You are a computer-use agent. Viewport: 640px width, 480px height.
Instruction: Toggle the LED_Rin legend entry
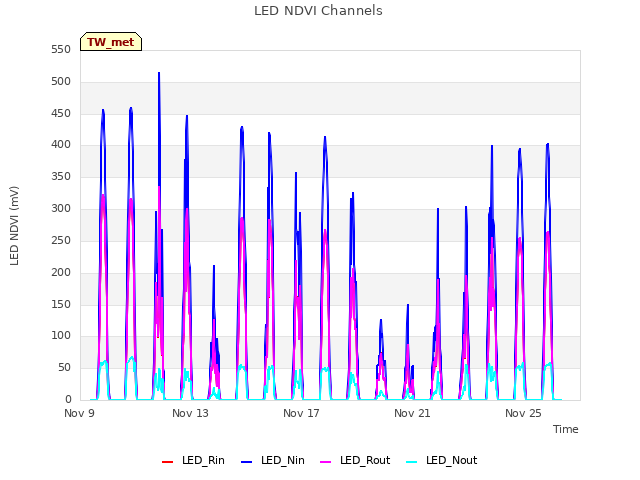193,460
